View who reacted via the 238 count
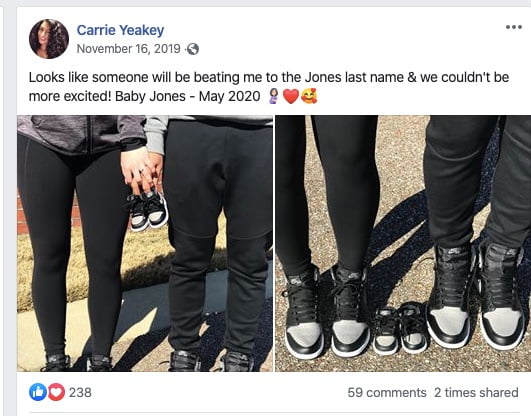This screenshot has width=531, height=416. point(80,393)
